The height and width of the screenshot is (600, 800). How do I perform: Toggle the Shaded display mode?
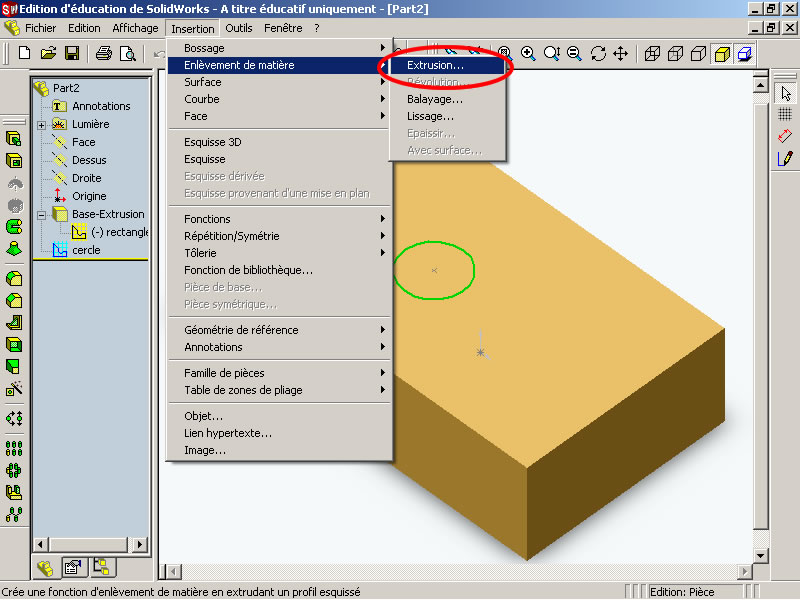[x=722, y=54]
